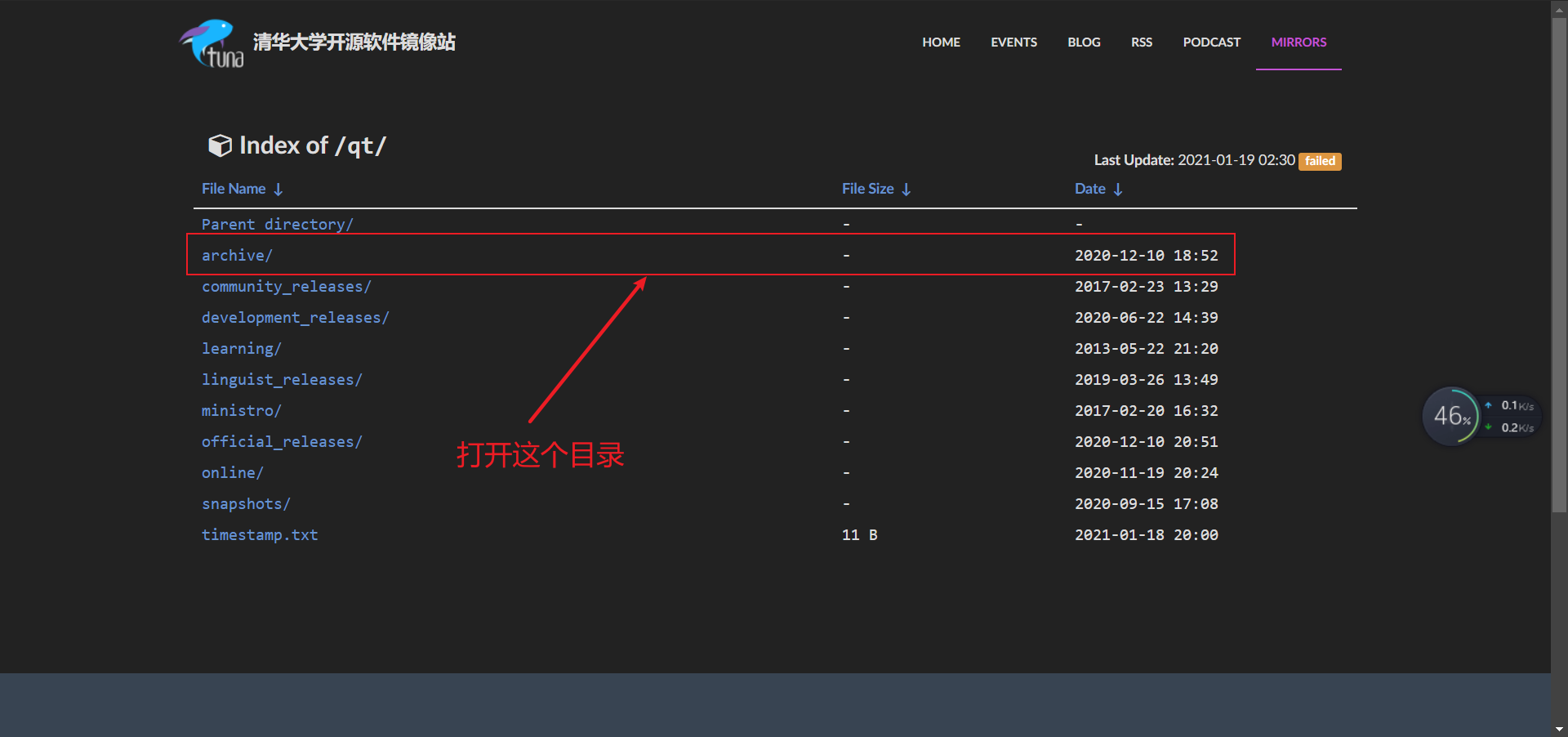Toggle the File Size sort arrow
Viewport: 1568px width, 737px height.
(x=907, y=189)
